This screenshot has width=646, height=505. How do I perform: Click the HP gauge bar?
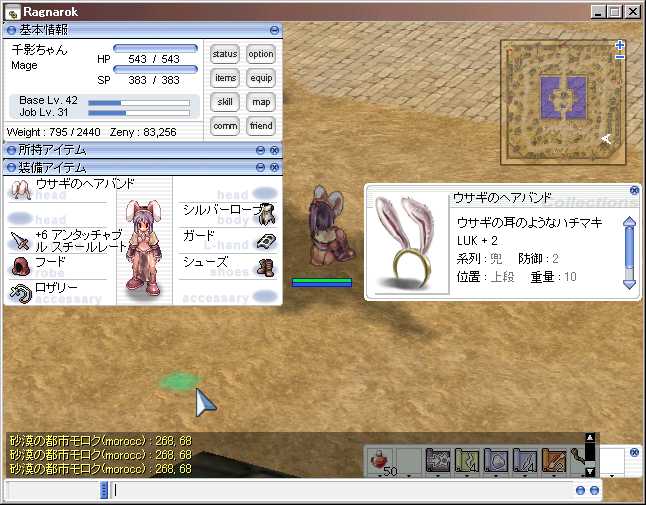[155, 48]
